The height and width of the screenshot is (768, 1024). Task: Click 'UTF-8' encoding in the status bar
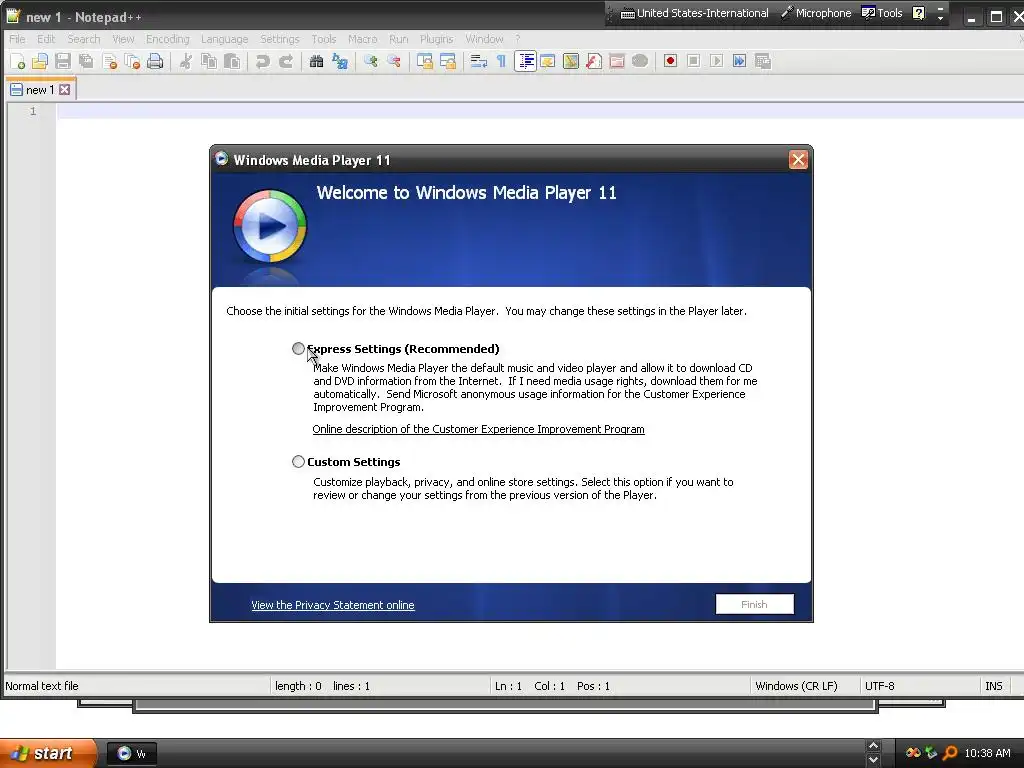coord(880,686)
